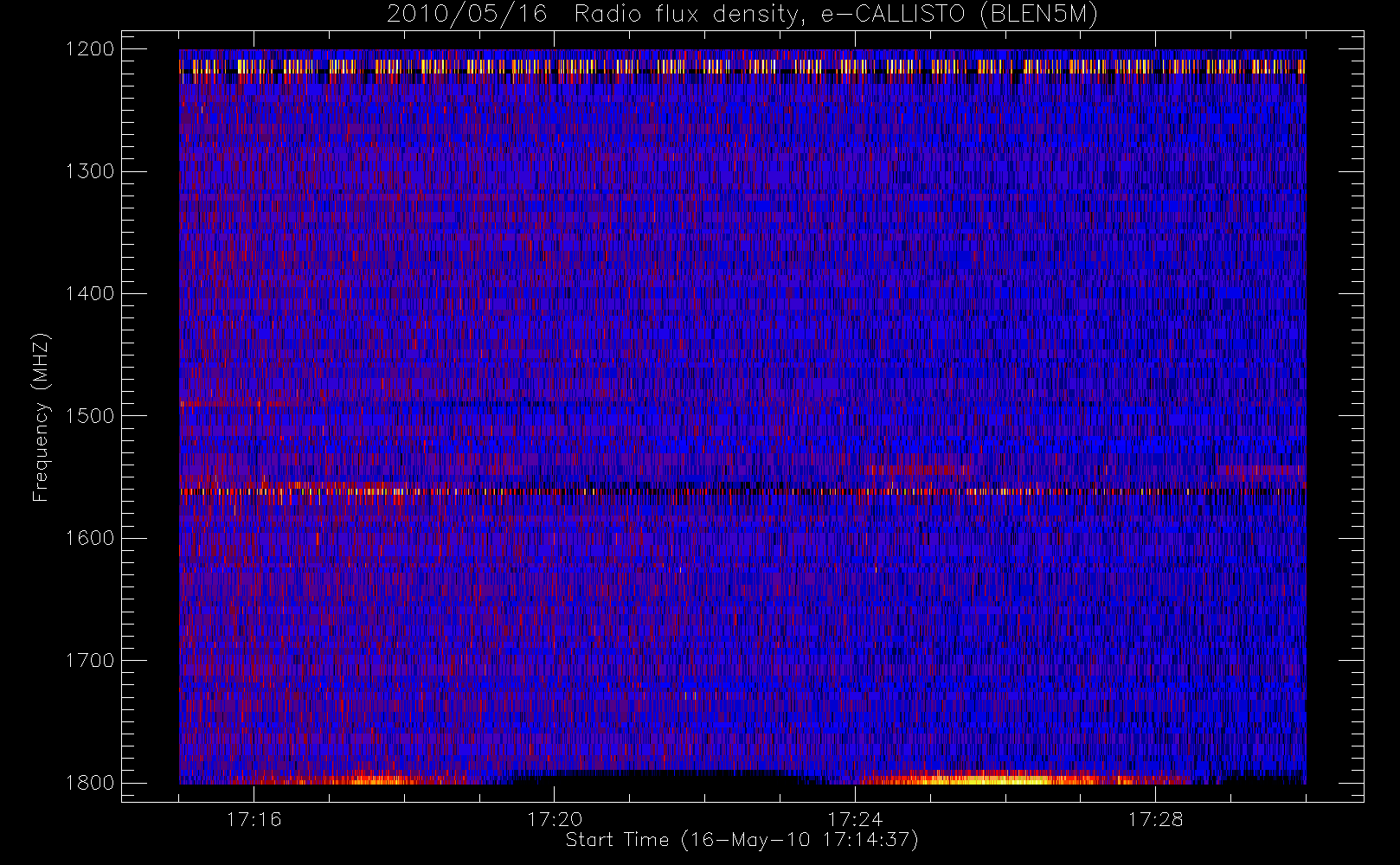Click the 'Start Time (16-May-10 17:14:37)' label
This screenshot has height=865, width=1400.
point(742,840)
